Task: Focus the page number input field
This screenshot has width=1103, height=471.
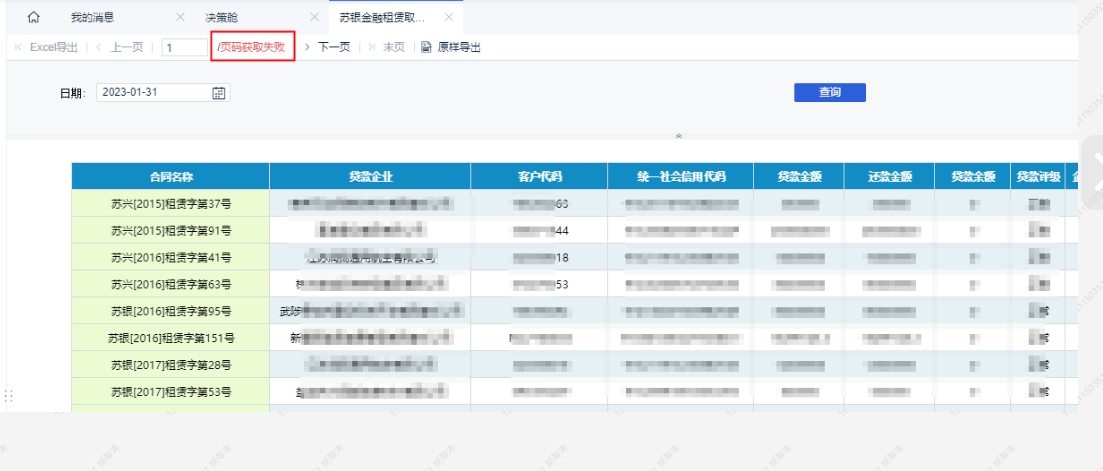Action: [x=184, y=48]
